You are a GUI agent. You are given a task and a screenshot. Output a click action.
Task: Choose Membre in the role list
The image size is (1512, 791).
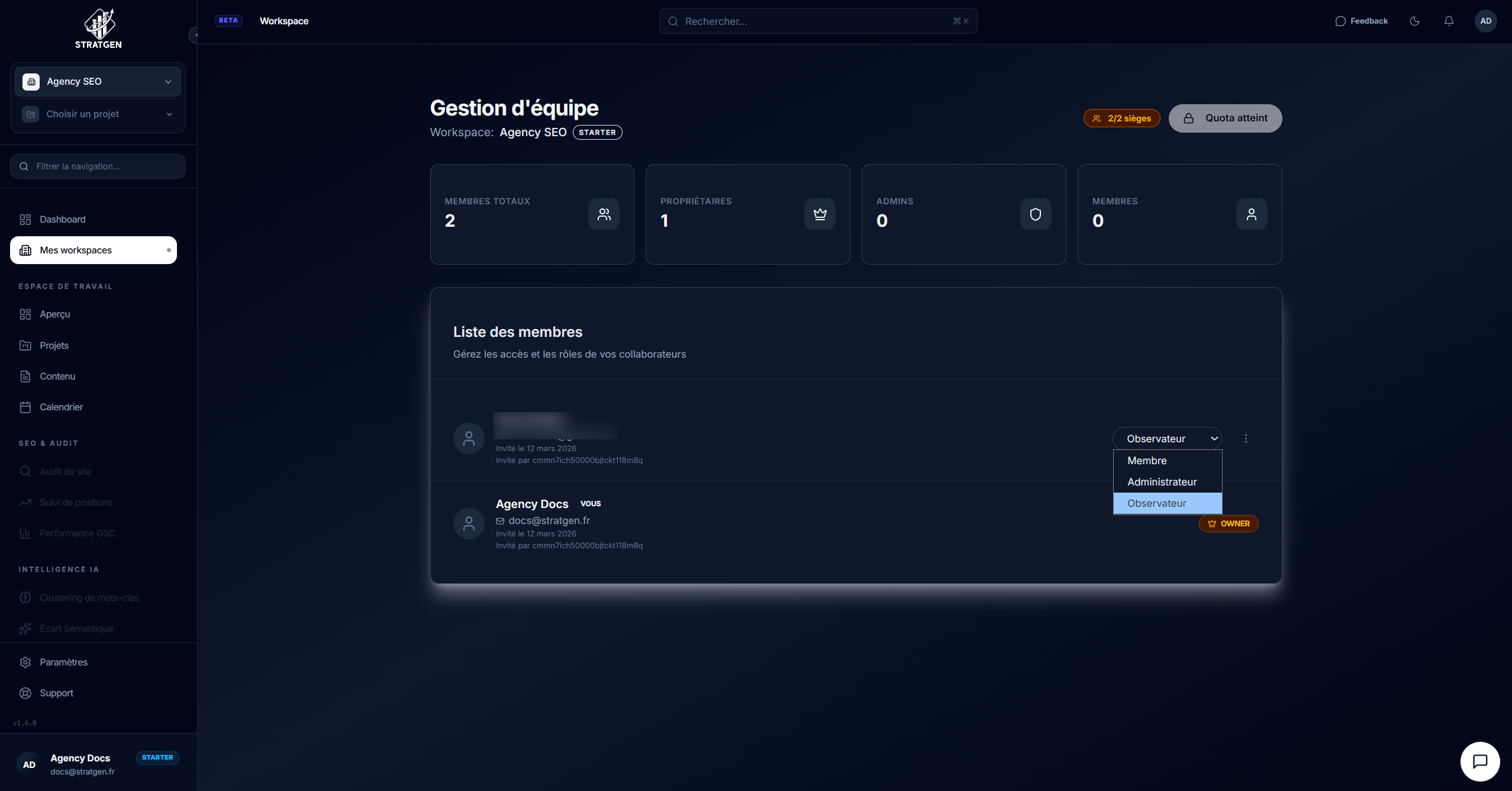(x=1147, y=461)
